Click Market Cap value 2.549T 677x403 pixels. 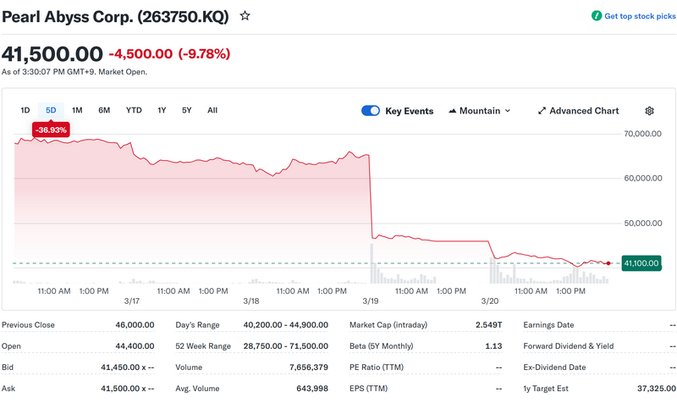pyautogui.click(x=489, y=325)
